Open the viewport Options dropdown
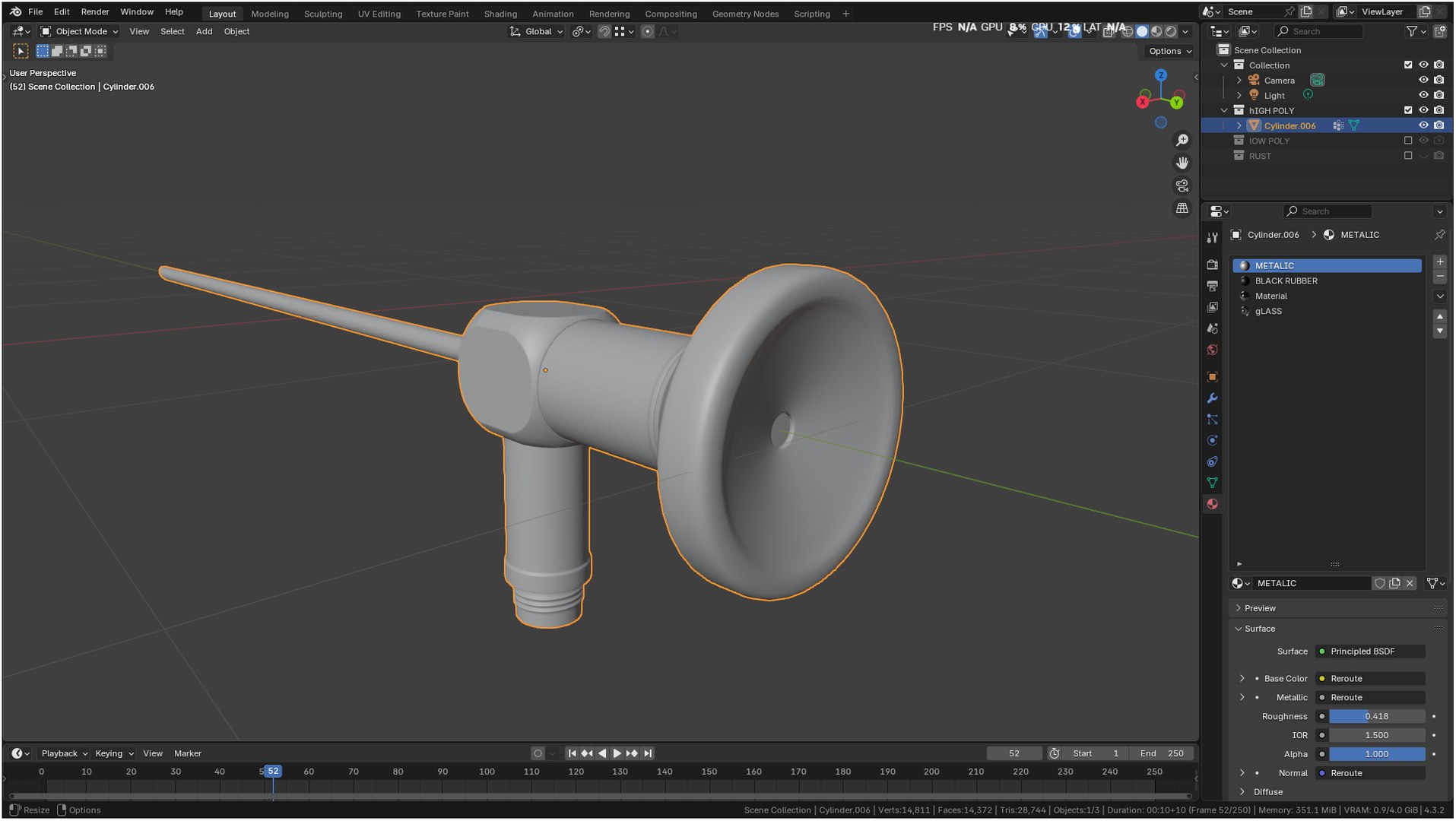Screen dimensions: 1456x821 point(1169,51)
